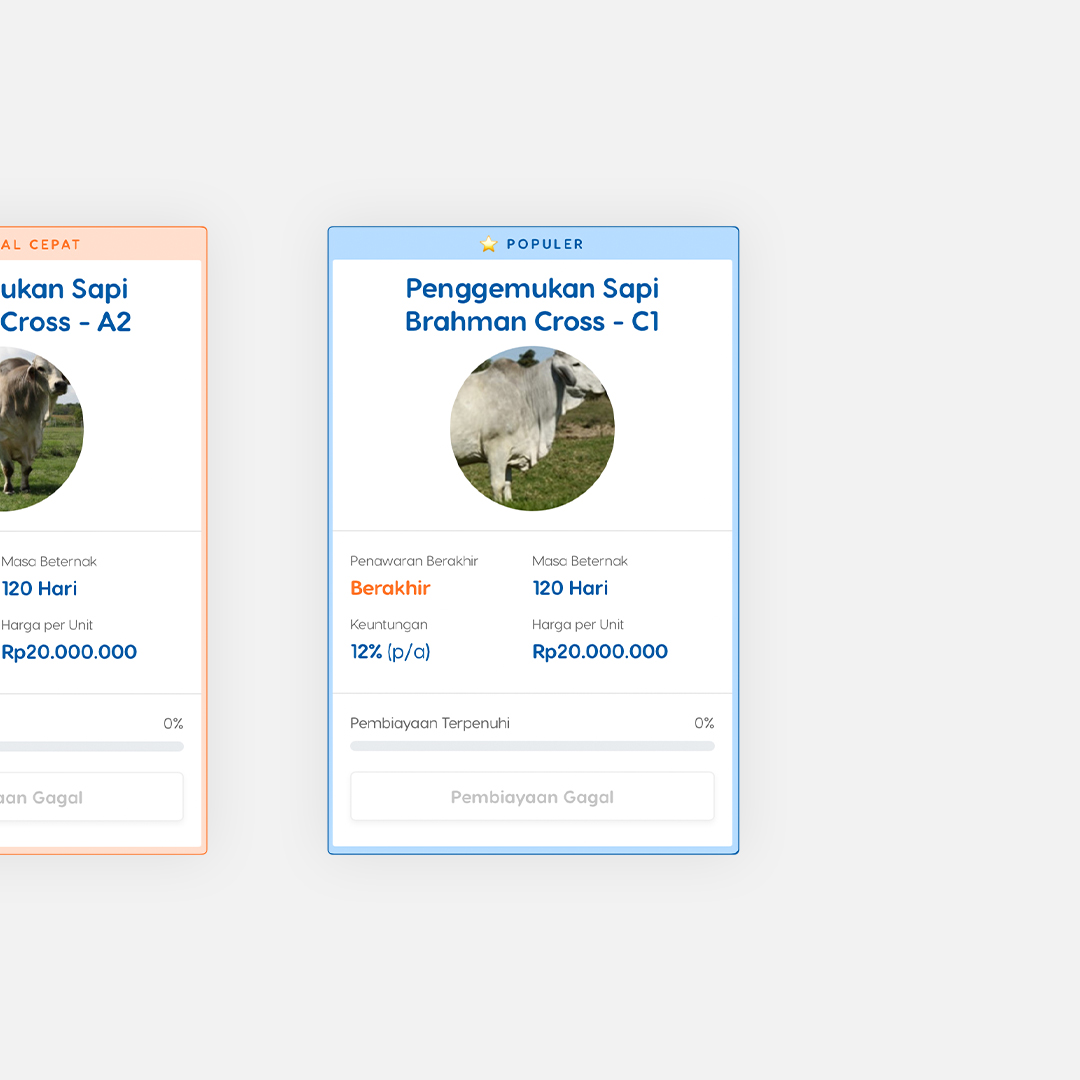Select 120 Hari on the C1 card

pyautogui.click(x=570, y=588)
